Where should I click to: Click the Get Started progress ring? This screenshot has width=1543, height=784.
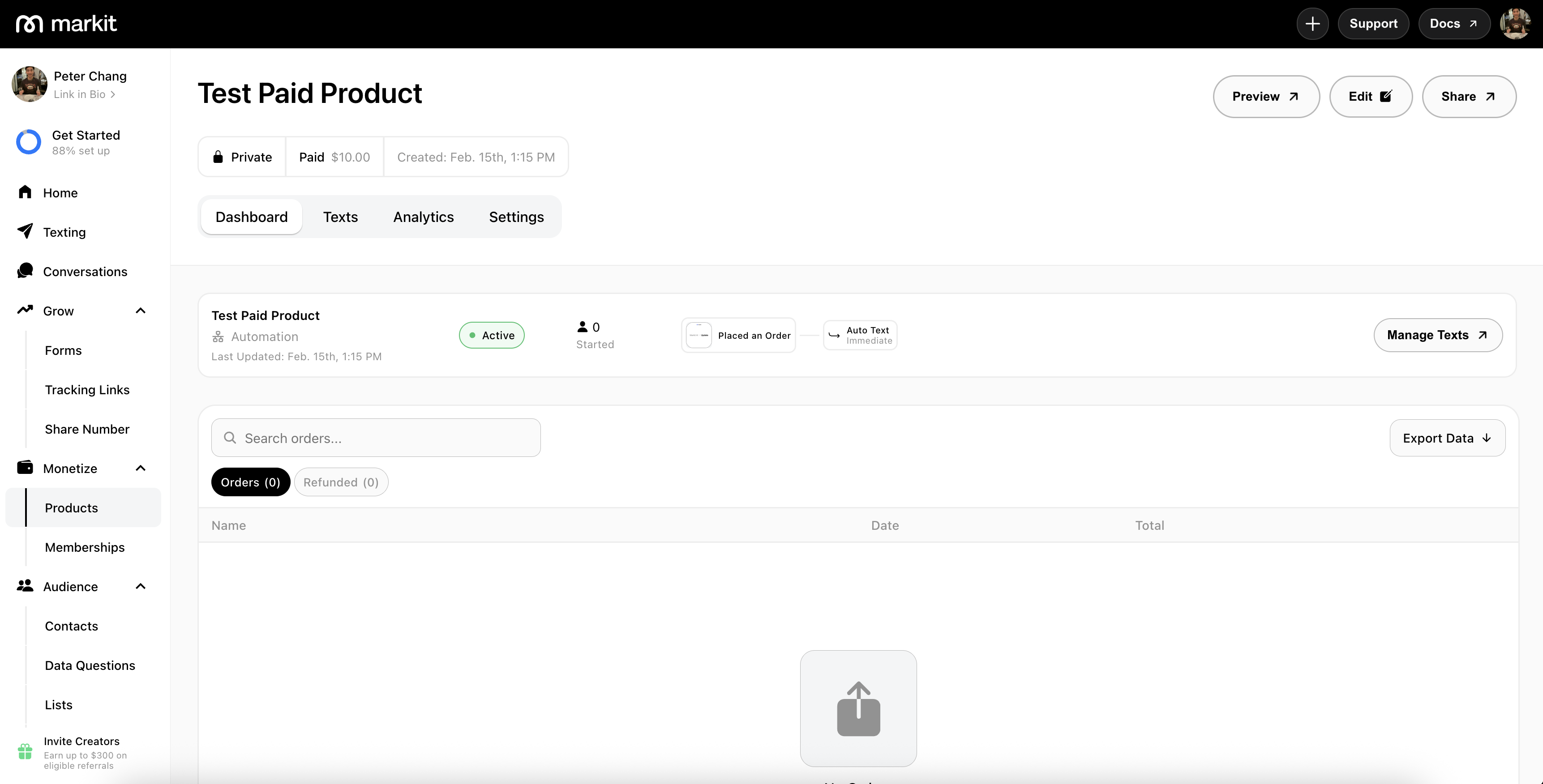click(29, 142)
